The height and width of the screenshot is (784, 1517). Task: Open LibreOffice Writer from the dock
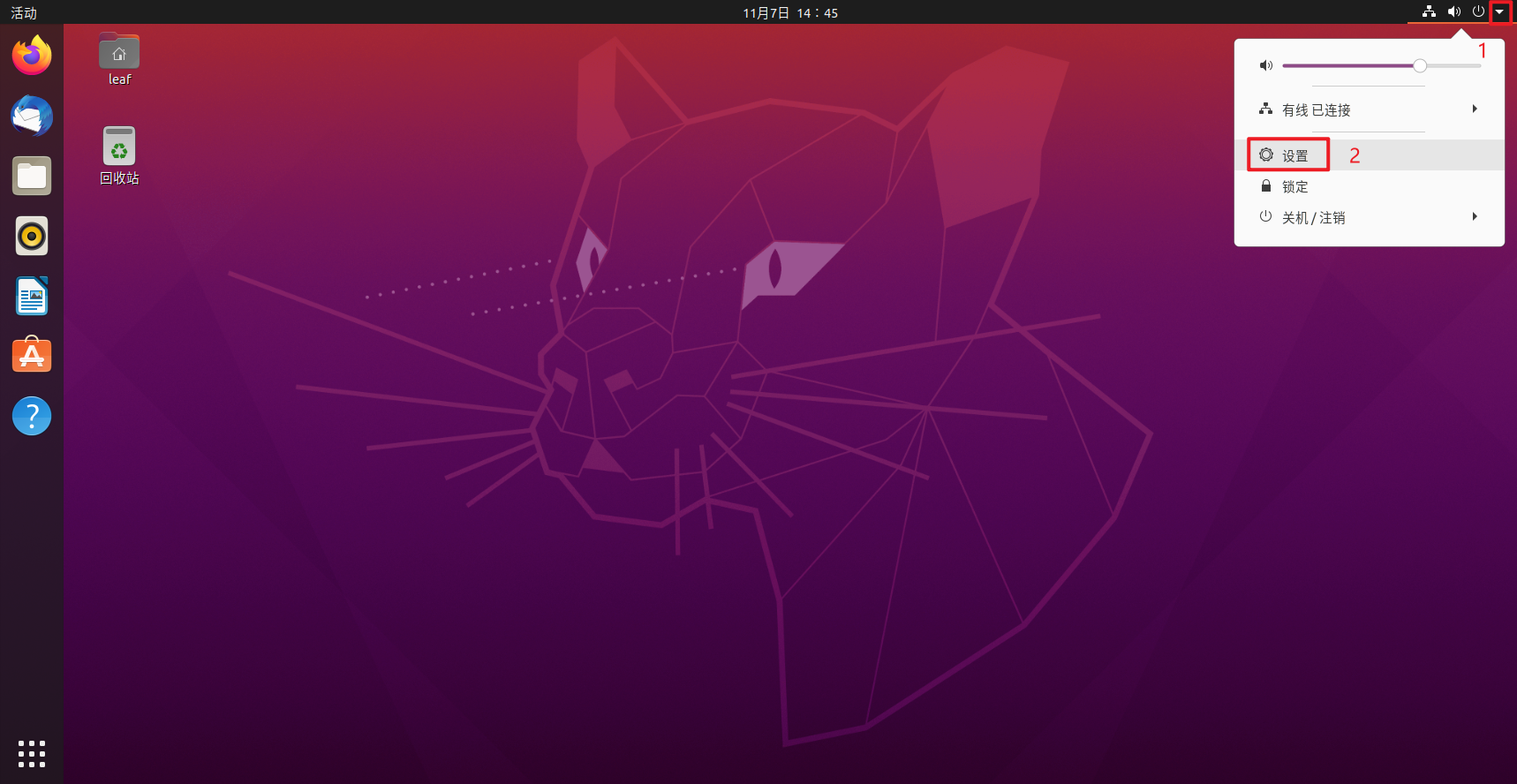[x=32, y=296]
